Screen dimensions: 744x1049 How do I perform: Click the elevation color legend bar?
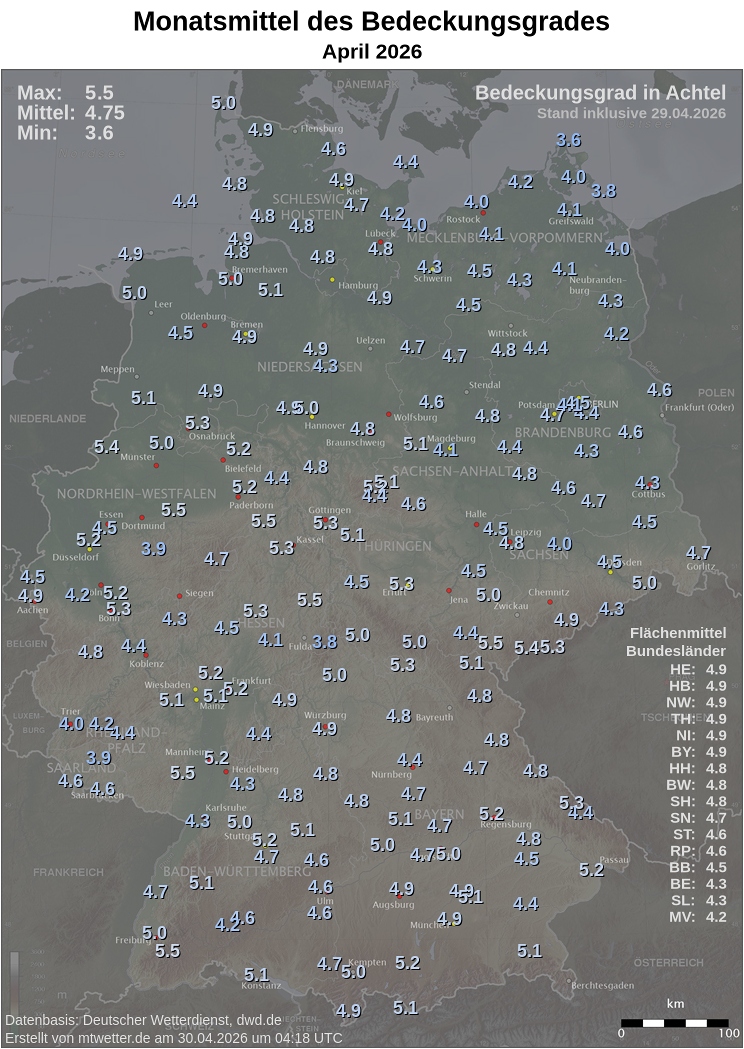pyautogui.click(x=14, y=976)
